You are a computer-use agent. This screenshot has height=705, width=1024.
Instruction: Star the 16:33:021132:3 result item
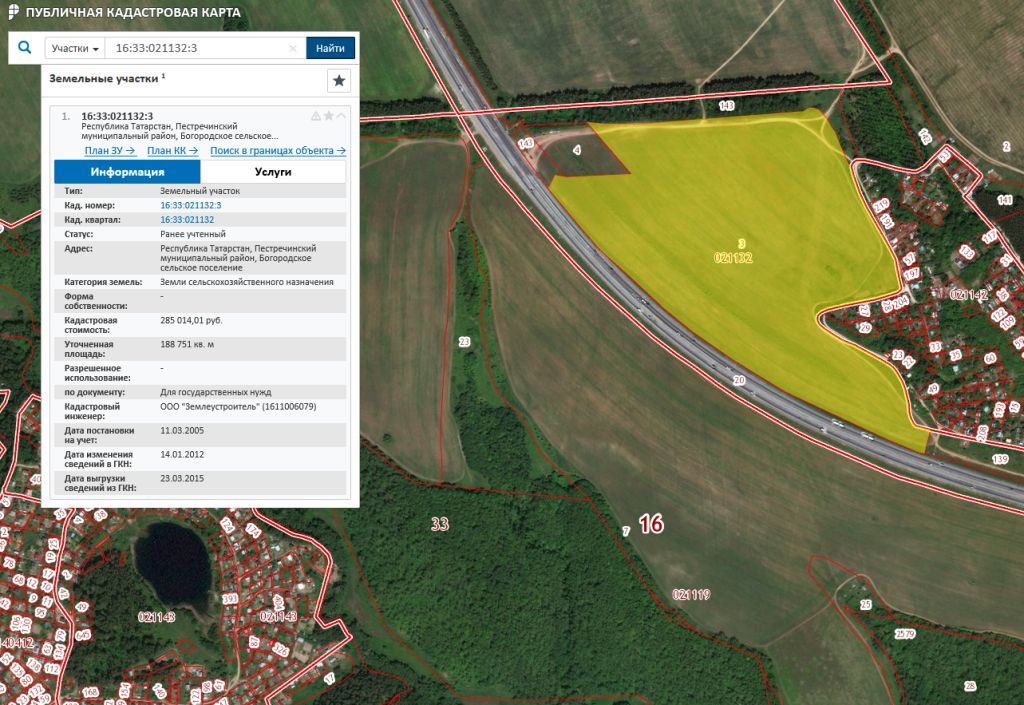coord(328,116)
